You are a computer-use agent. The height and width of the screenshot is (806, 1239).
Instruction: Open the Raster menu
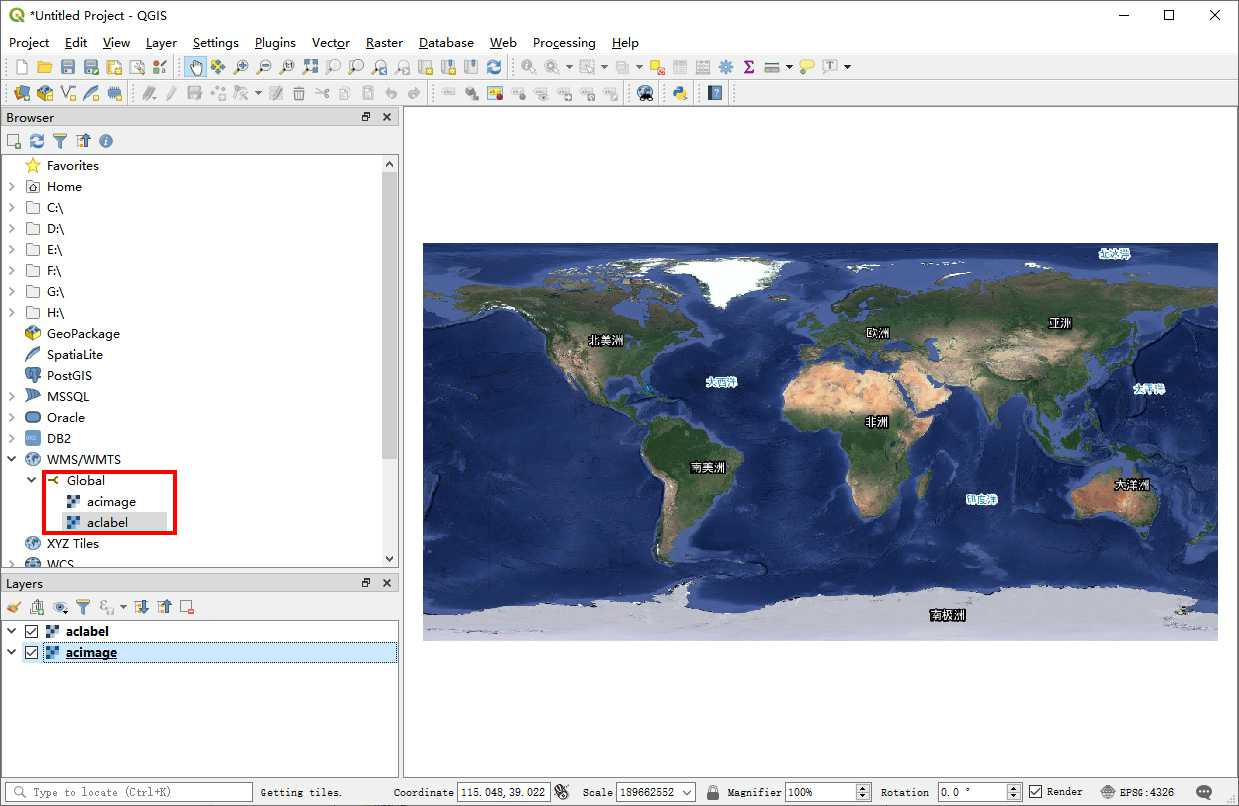point(384,42)
